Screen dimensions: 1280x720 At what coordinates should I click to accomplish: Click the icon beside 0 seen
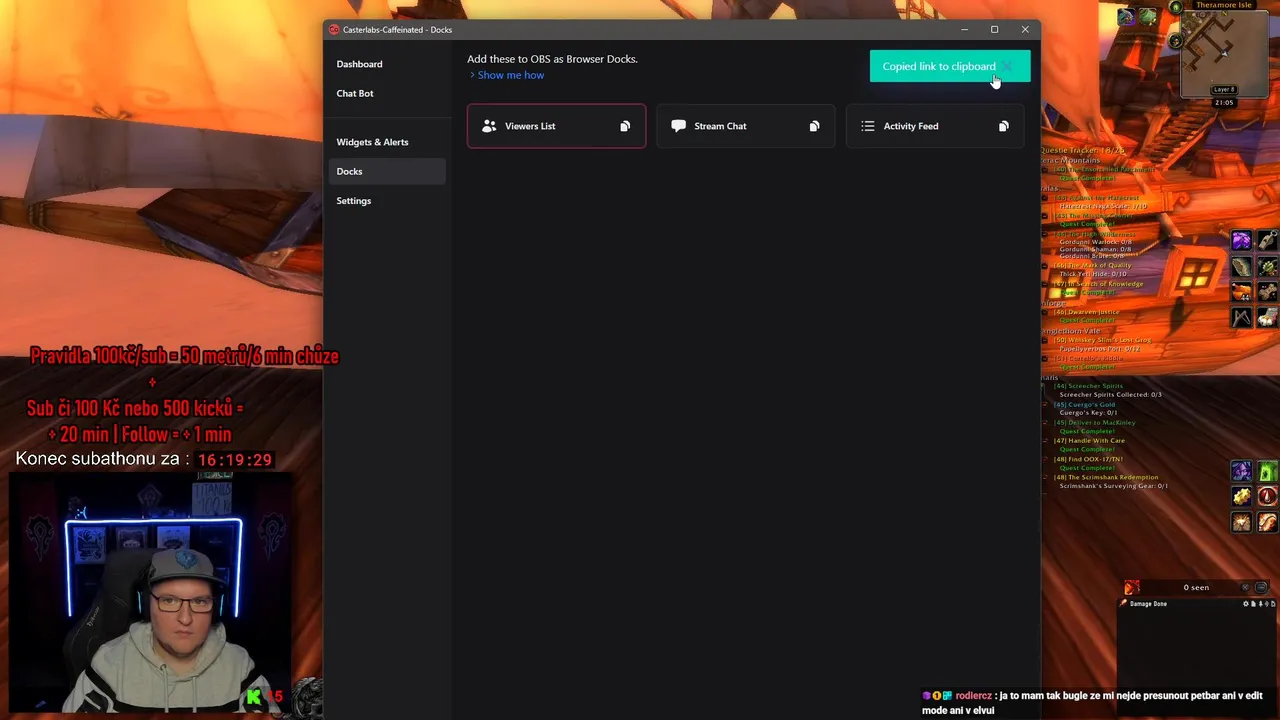[1131, 588]
